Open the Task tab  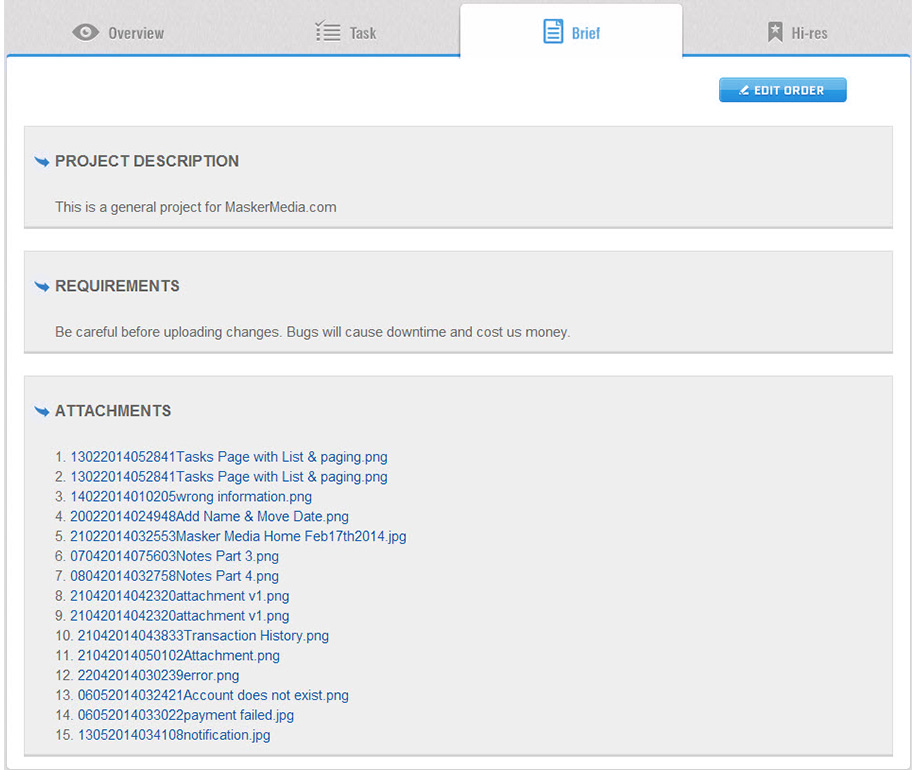pyautogui.click(x=346, y=32)
